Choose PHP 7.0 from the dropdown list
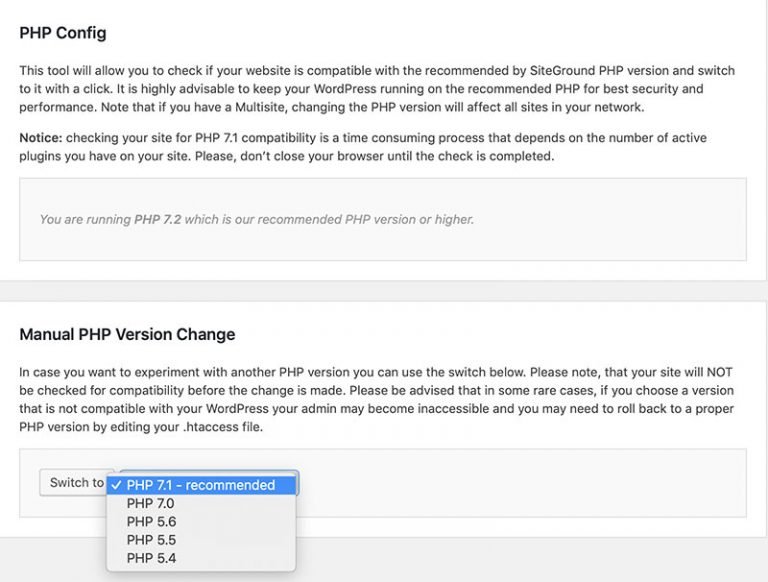This screenshot has width=768, height=582. [201, 504]
